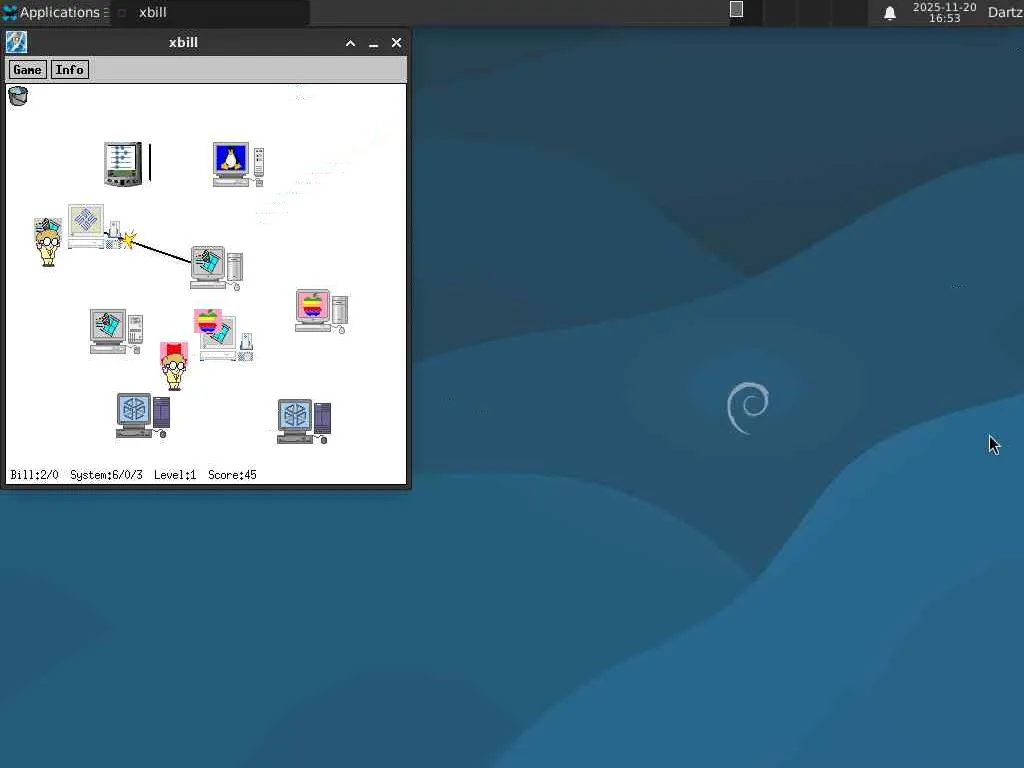The image size is (1024, 768).
Task: Shade the xbill window with the up arrow
Action: click(351, 43)
